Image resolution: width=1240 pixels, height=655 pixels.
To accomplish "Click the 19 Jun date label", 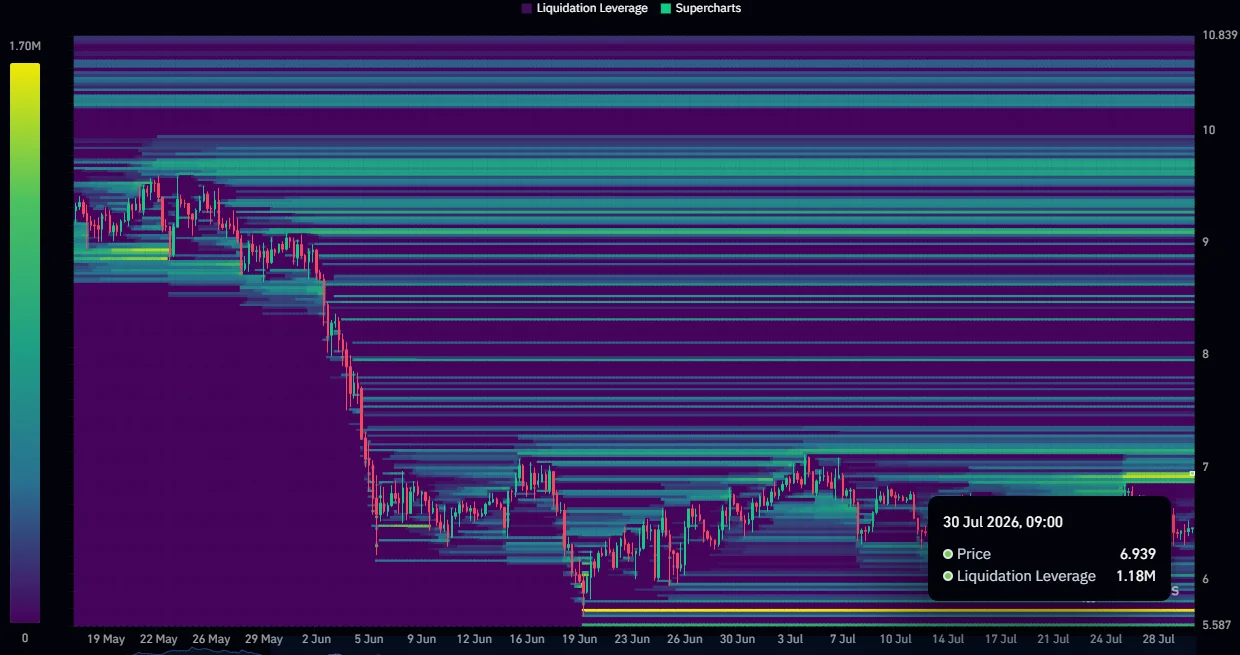I will point(580,638).
